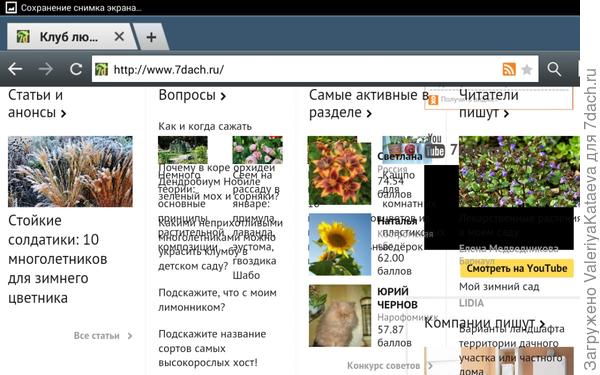Open the "Статьи и анонсы" section heading

37,104
